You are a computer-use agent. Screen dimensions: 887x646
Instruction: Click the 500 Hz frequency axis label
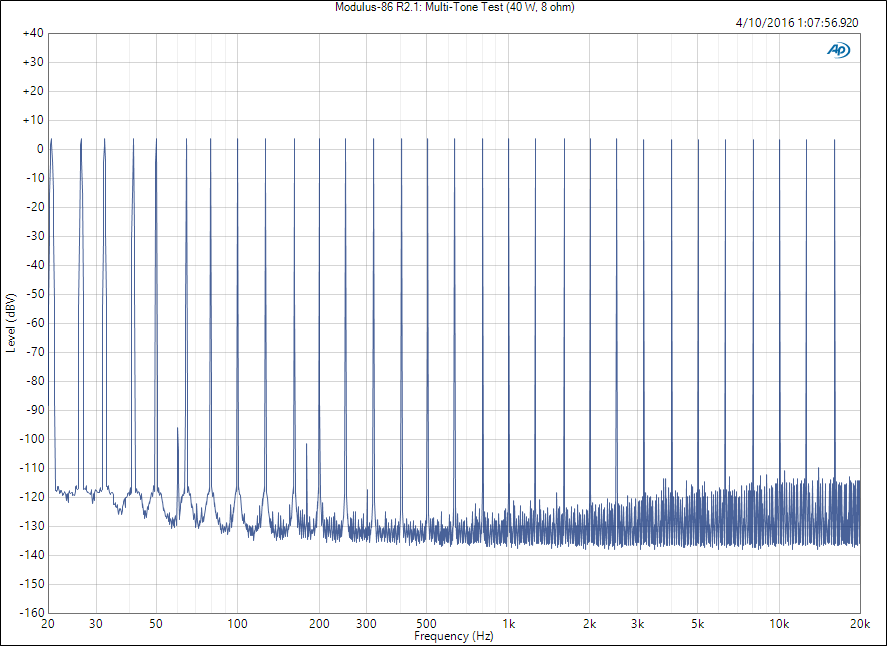point(427,624)
